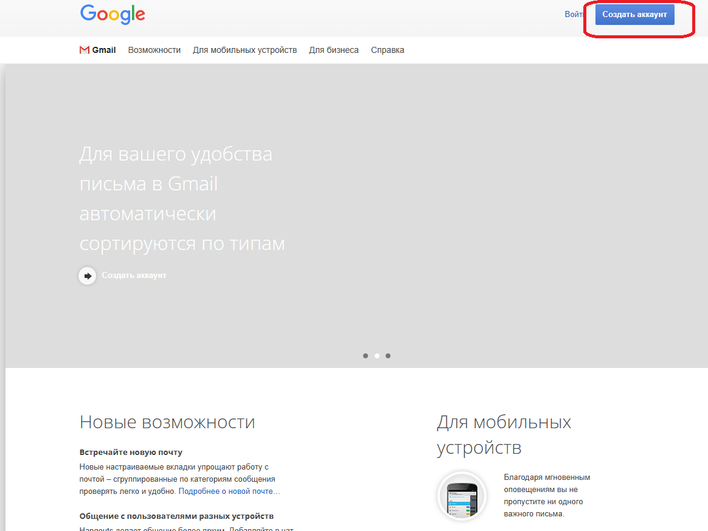708x531 pixels.
Task: Click the Gmail envelope logo
Action: 84,50
